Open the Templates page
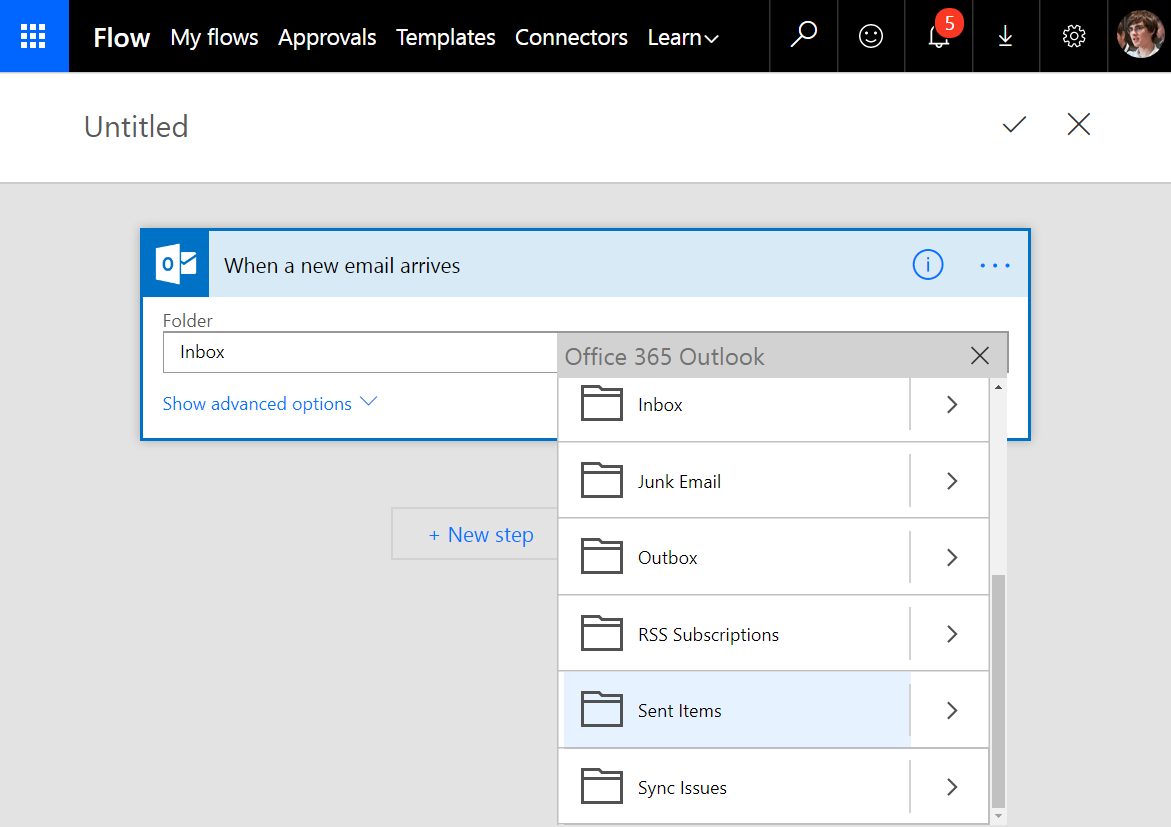This screenshot has width=1171, height=827. [x=445, y=38]
